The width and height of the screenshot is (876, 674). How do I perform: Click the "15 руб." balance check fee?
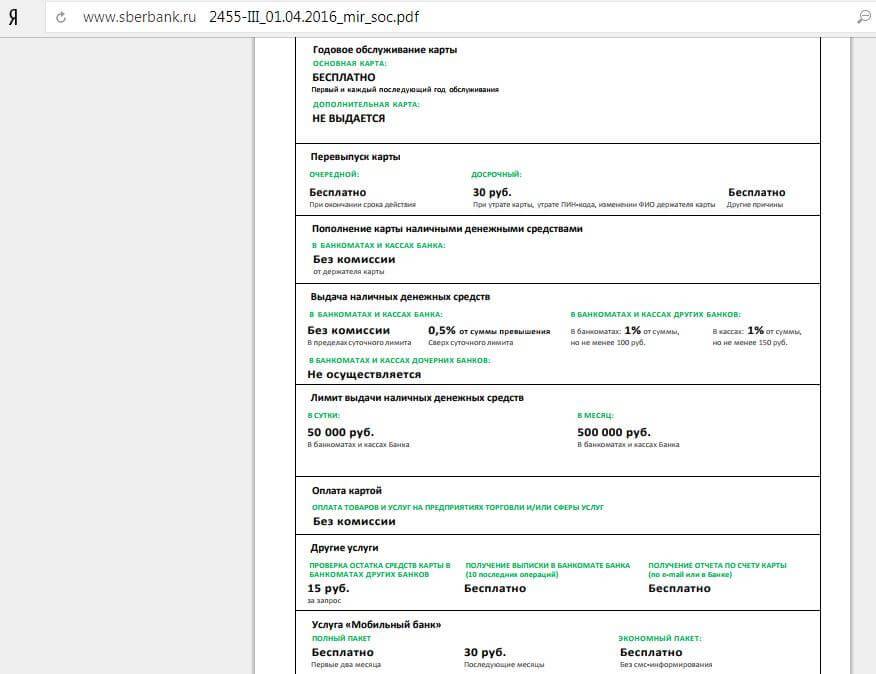click(x=327, y=588)
